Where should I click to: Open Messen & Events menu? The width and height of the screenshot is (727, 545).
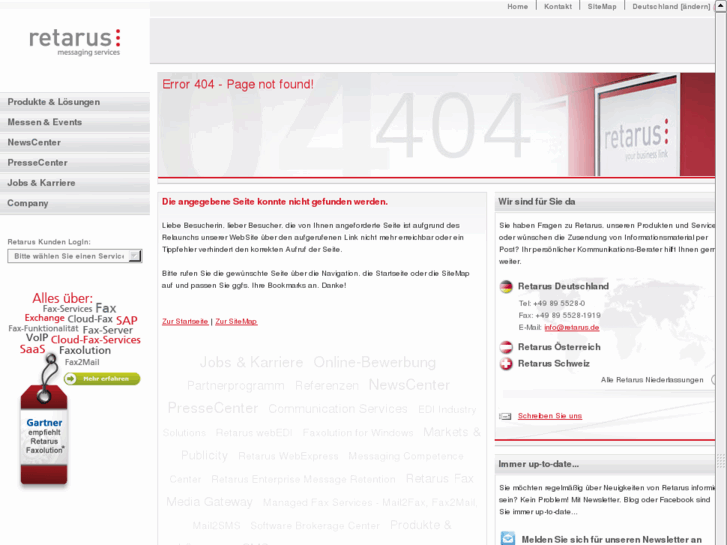75,122
